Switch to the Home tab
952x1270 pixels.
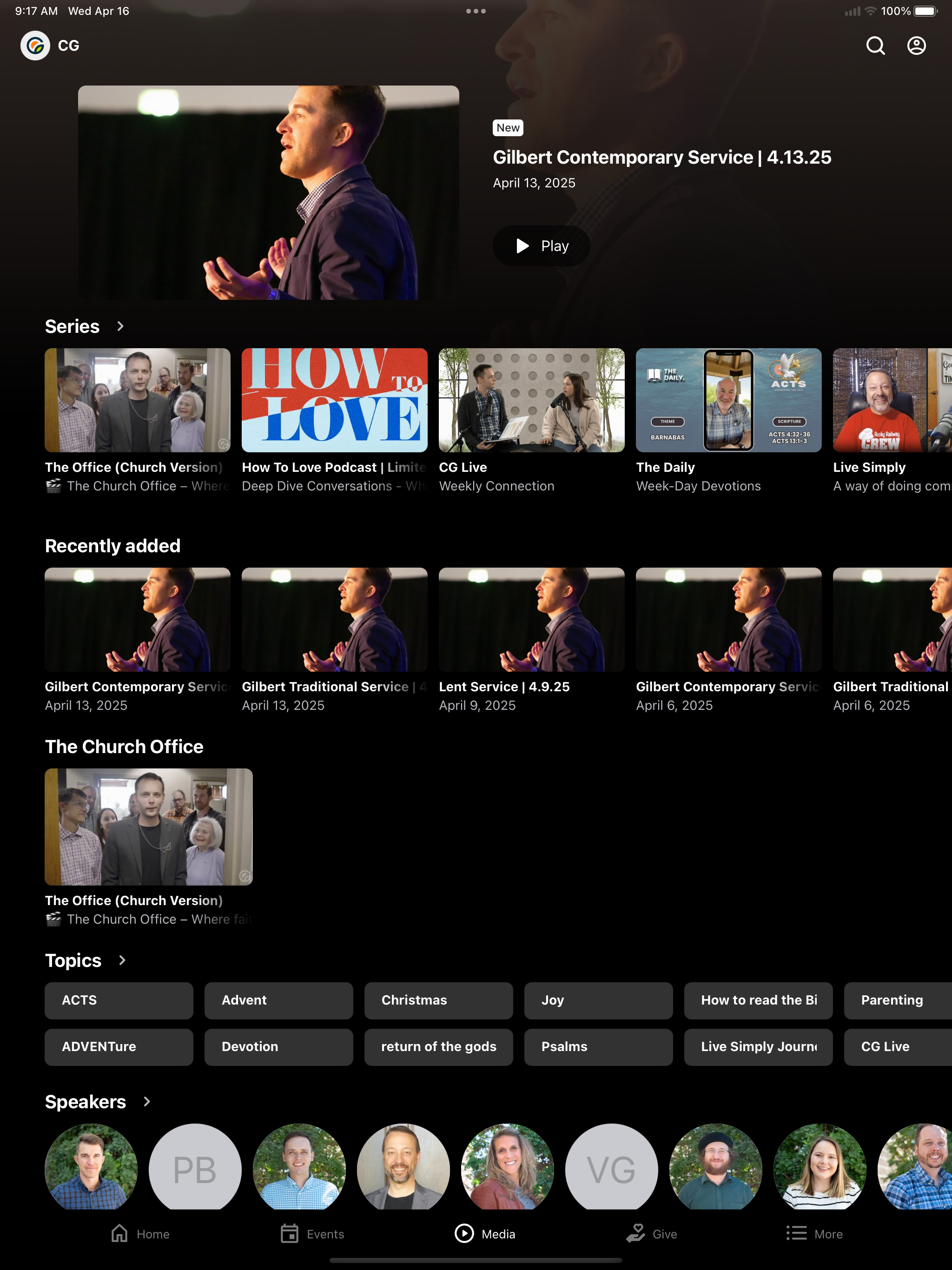[x=140, y=1233]
